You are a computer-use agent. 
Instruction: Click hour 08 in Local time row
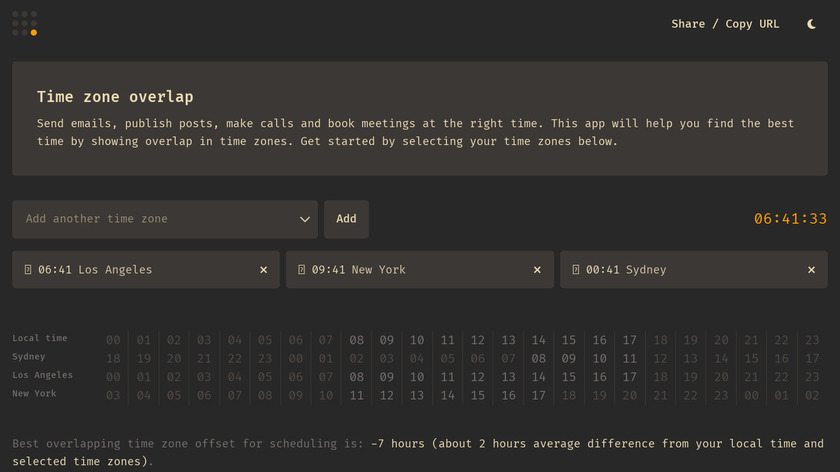[x=357, y=340]
